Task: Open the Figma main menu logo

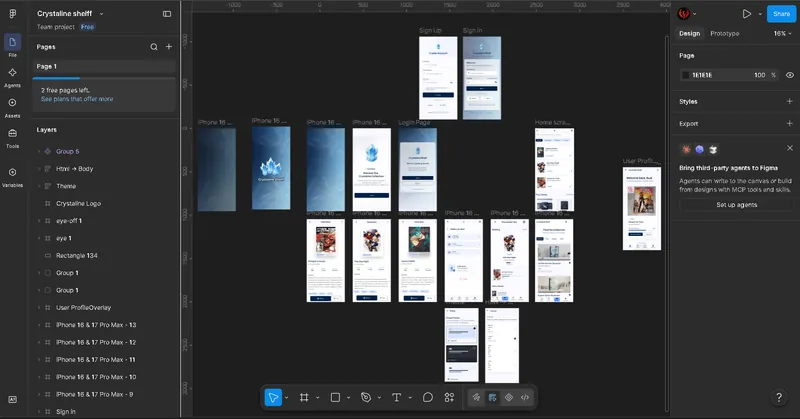Action: (x=12, y=14)
